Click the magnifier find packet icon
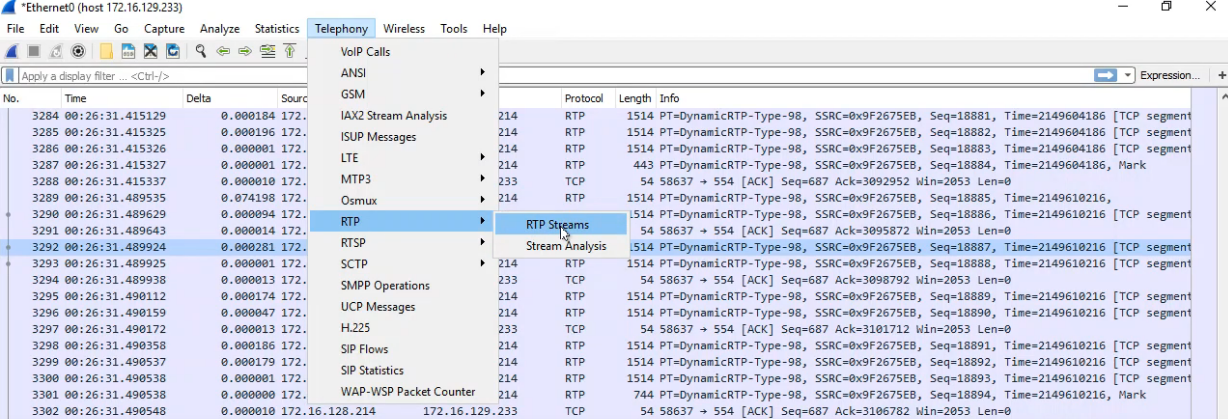 point(201,51)
